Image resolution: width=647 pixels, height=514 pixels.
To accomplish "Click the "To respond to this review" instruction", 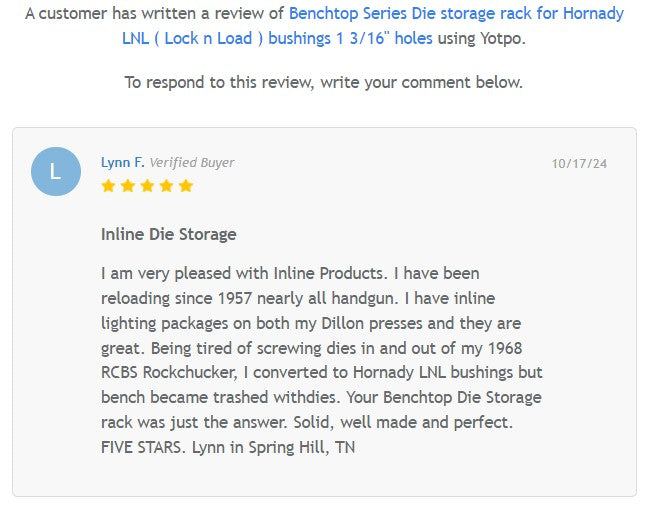I will [x=323, y=82].
